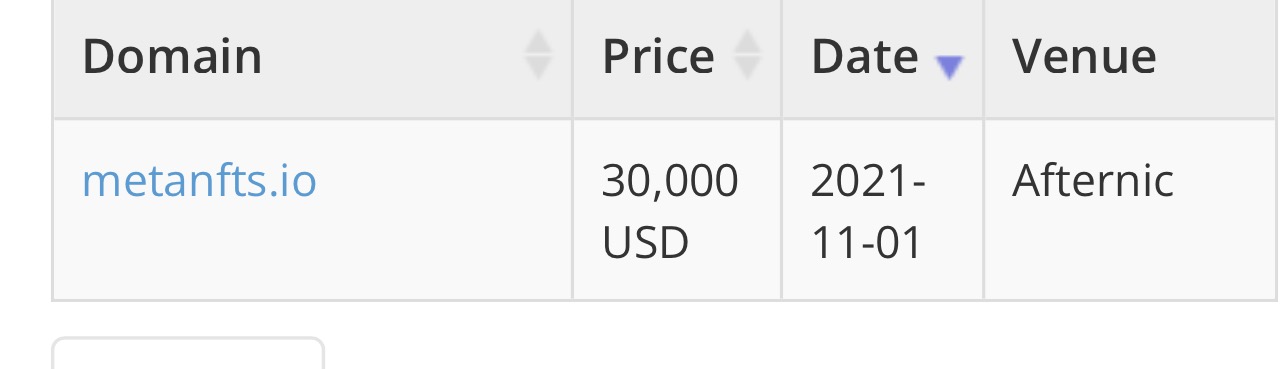This screenshot has height=369, width=1284.
Task: Select the 30,000 price value
Action: pyautogui.click(x=670, y=181)
